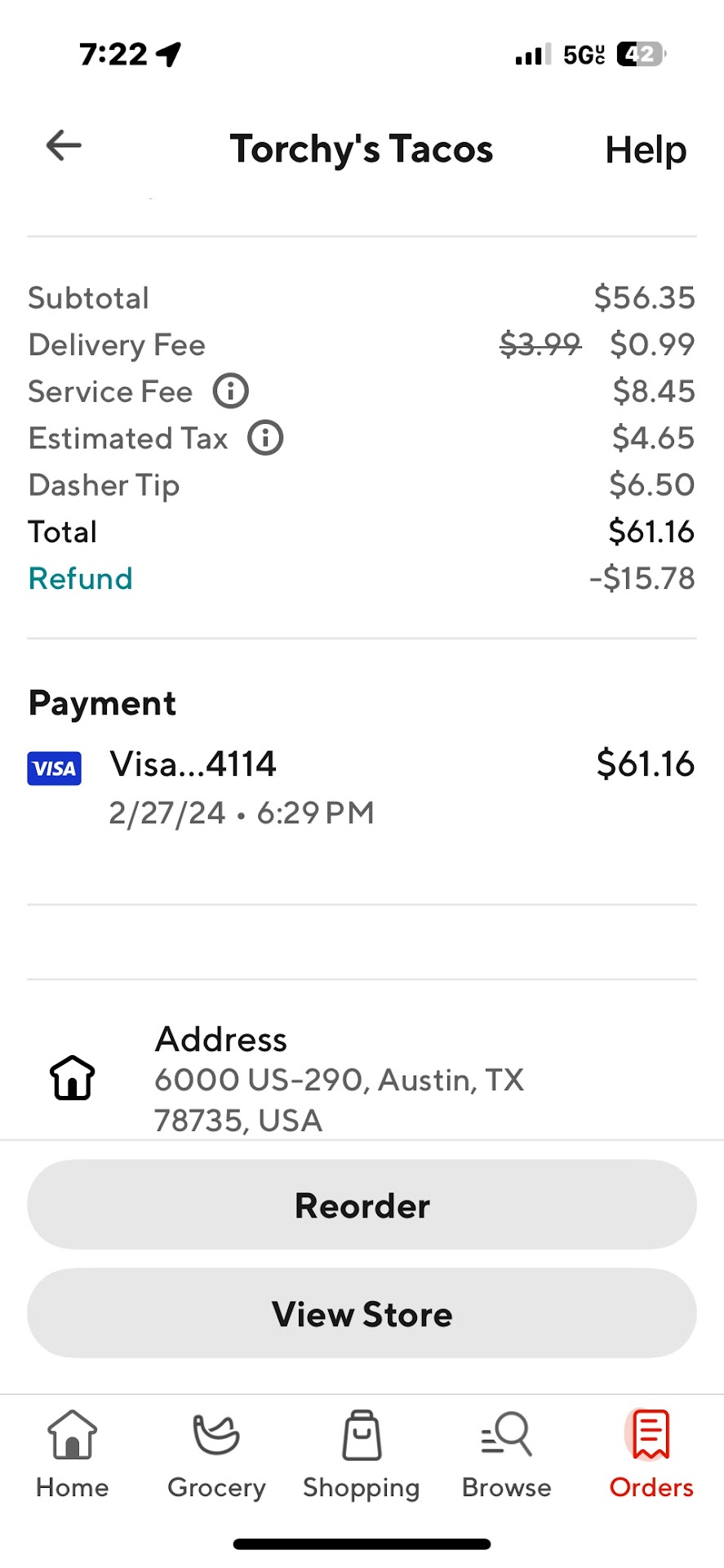Viewport: 724px width, 1568px height.
Task: Tap the Visa...4114 payment row
Action: (x=193, y=765)
